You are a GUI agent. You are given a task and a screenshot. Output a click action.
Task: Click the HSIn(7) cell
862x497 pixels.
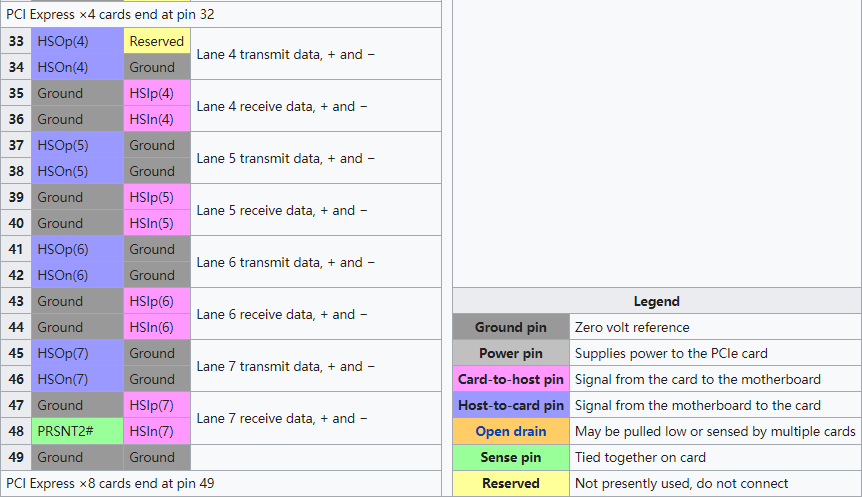pos(157,431)
